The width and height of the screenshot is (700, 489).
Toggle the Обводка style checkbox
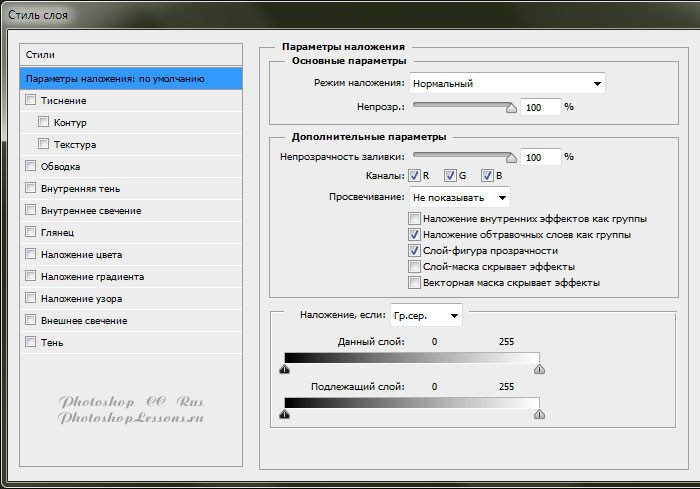[31, 166]
